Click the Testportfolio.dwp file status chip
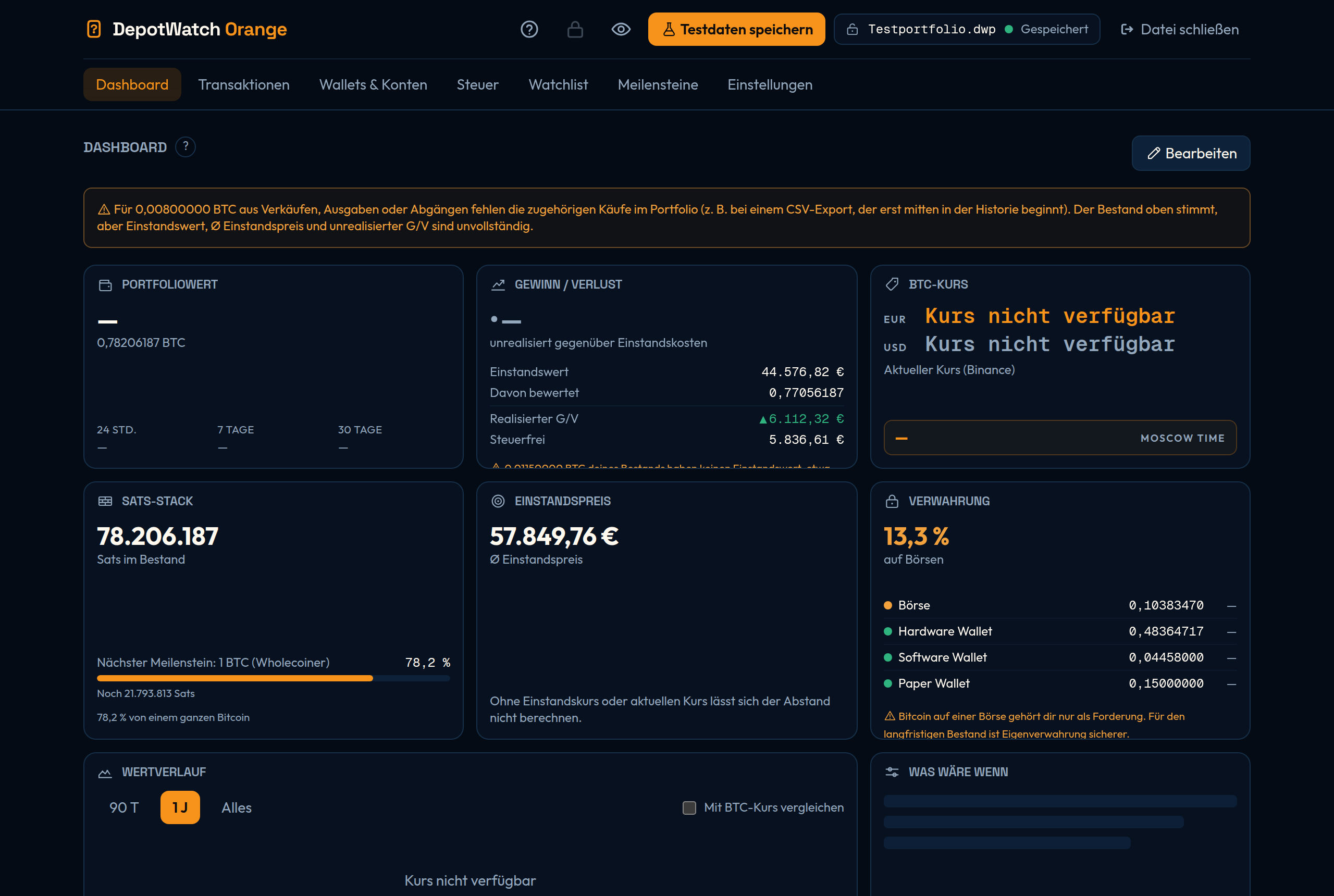This screenshot has width=1334, height=896. point(967,29)
